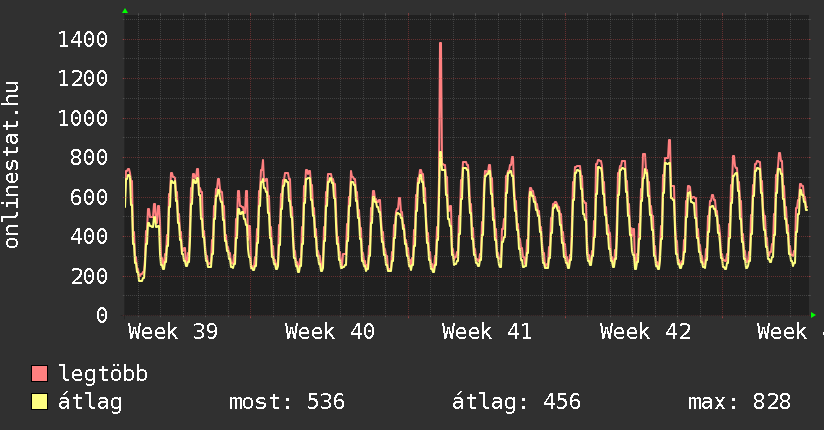Click the tall red spike peak near 1400

[440, 44]
